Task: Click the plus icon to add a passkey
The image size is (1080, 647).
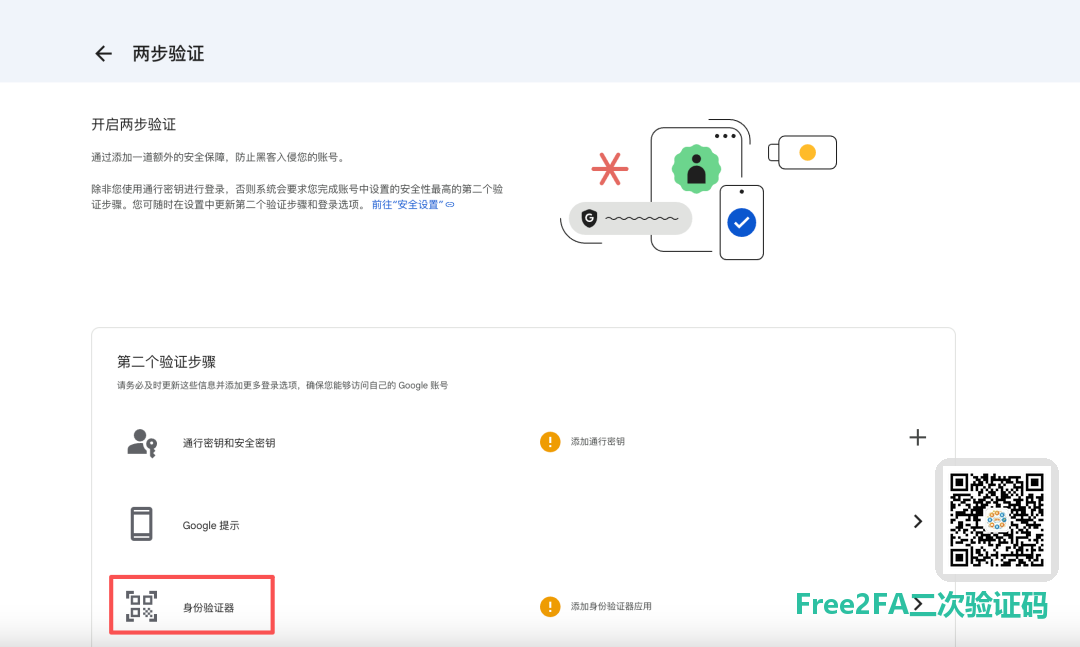Action: (917, 438)
